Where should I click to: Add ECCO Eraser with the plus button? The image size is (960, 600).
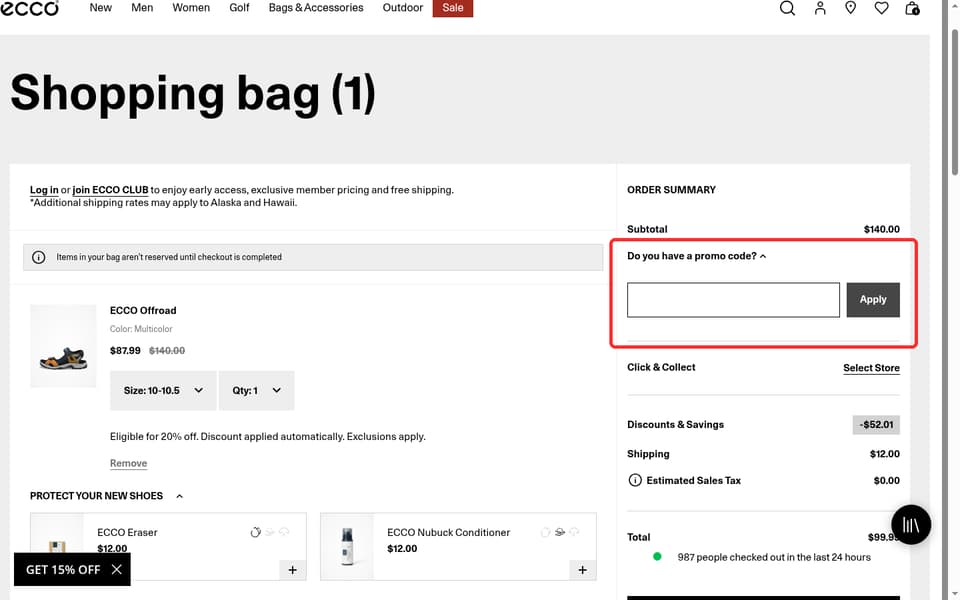[293, 570]
